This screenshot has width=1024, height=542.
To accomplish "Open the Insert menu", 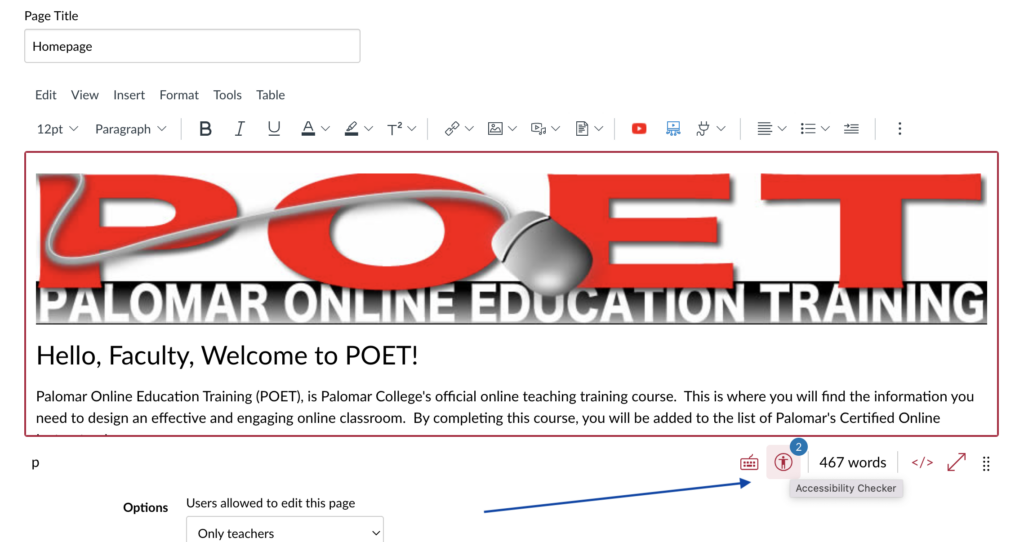I will (x=129, y=95).
